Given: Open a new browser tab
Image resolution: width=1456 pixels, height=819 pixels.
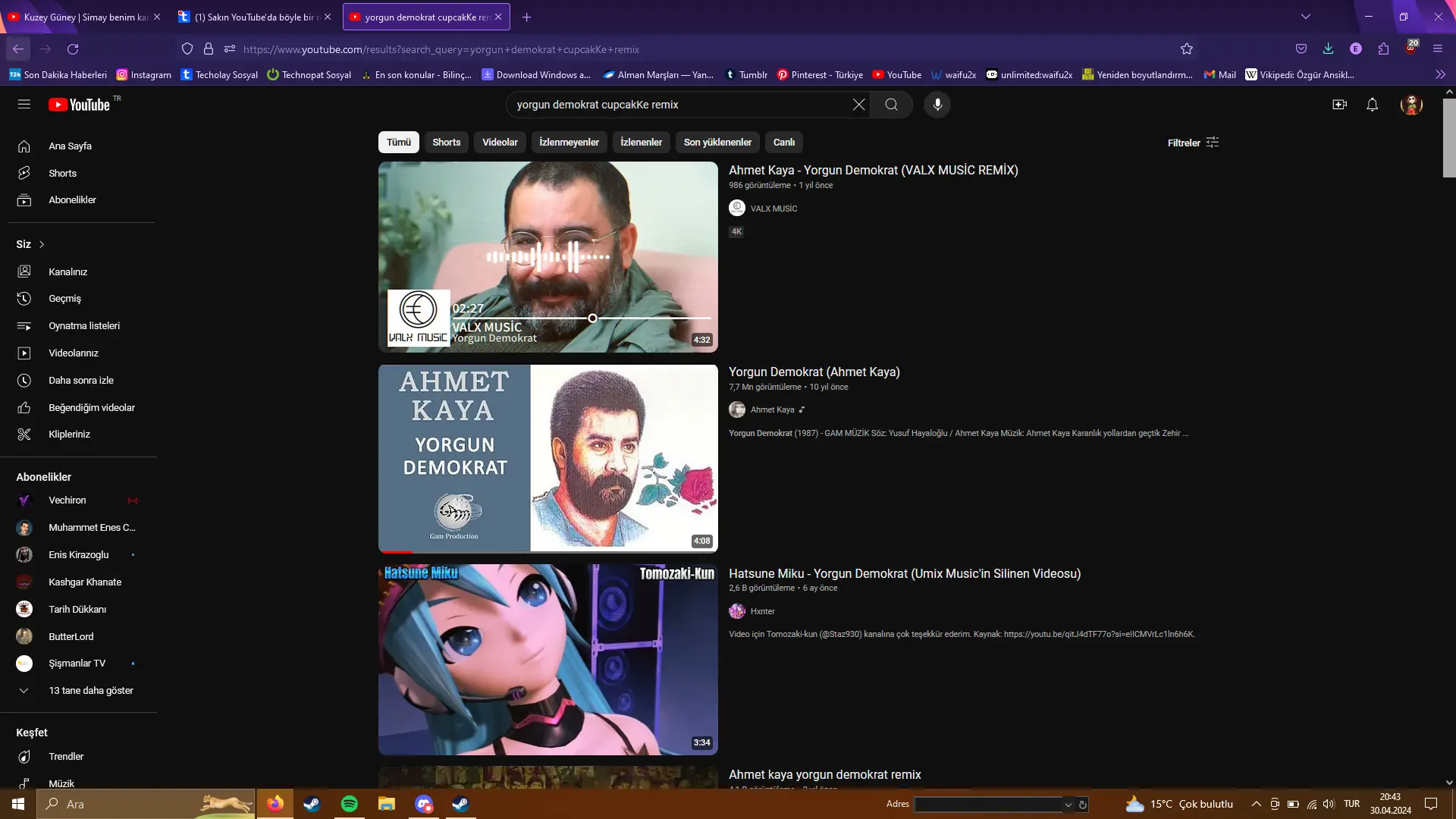Looking at the screenshot, I should (527, 17).
